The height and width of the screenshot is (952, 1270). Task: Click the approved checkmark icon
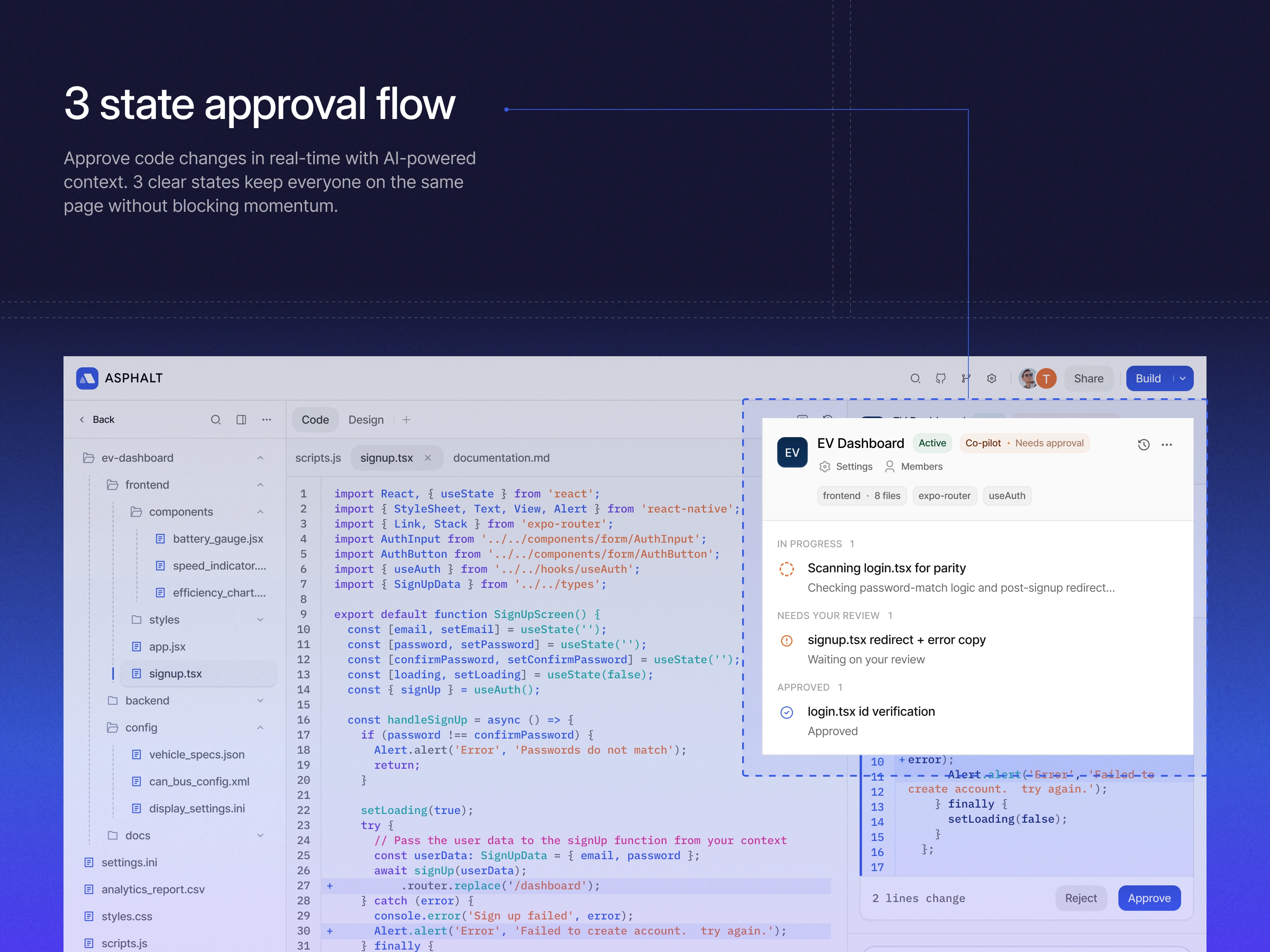click(x=787, y=712)
